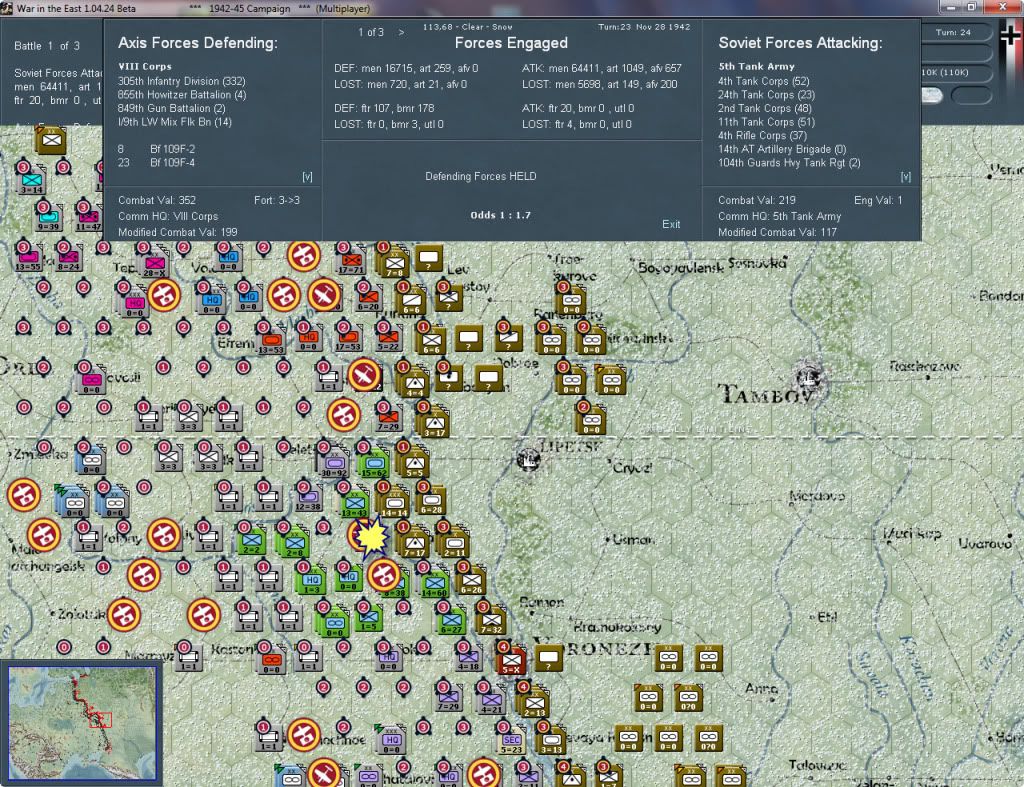Select the green HQ 1=3 counter
This screenshot has height=787, width=1024.
pyautogui.click(x=311, y=579)
